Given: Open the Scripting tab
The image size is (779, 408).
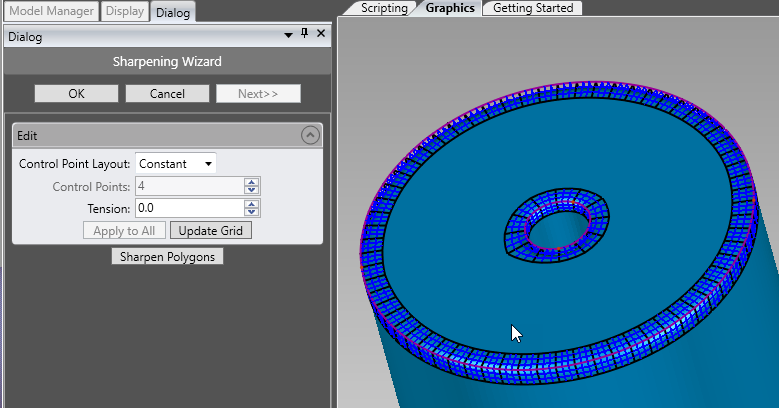Looking at the screenshot, I should pyautogui.click(x=384, y=8).
